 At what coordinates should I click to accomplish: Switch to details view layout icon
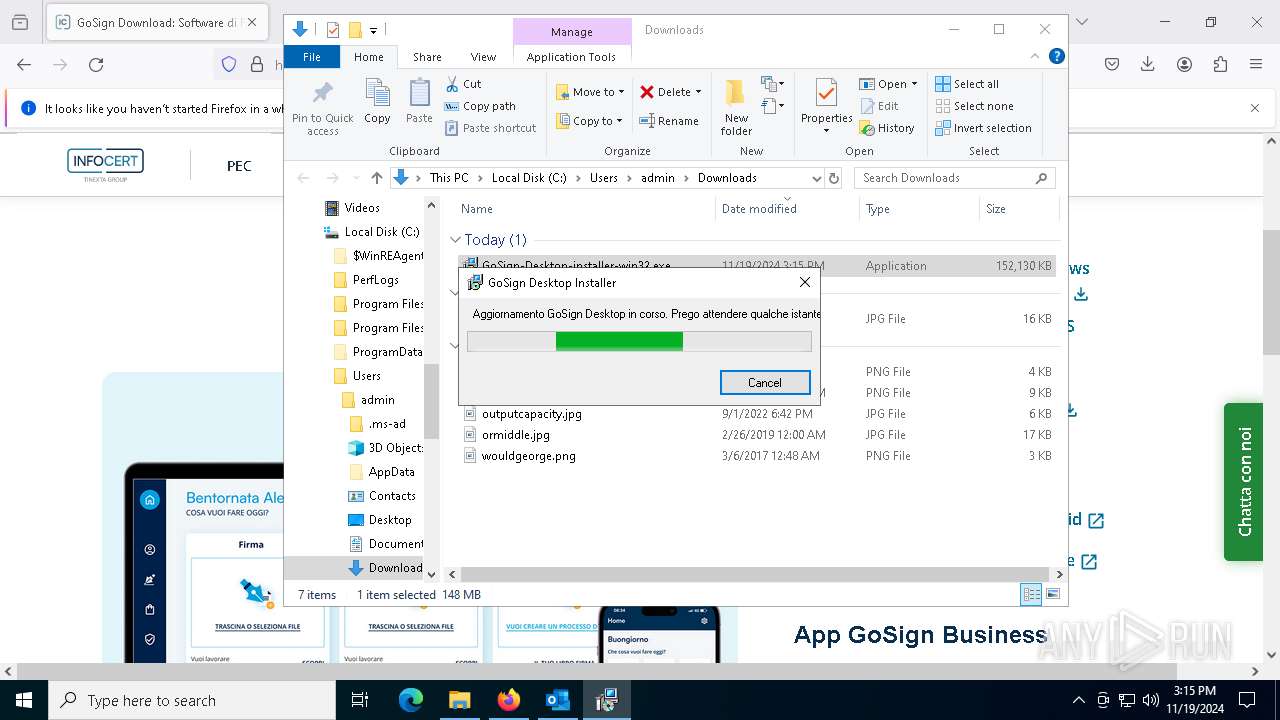click(1030, 594)
